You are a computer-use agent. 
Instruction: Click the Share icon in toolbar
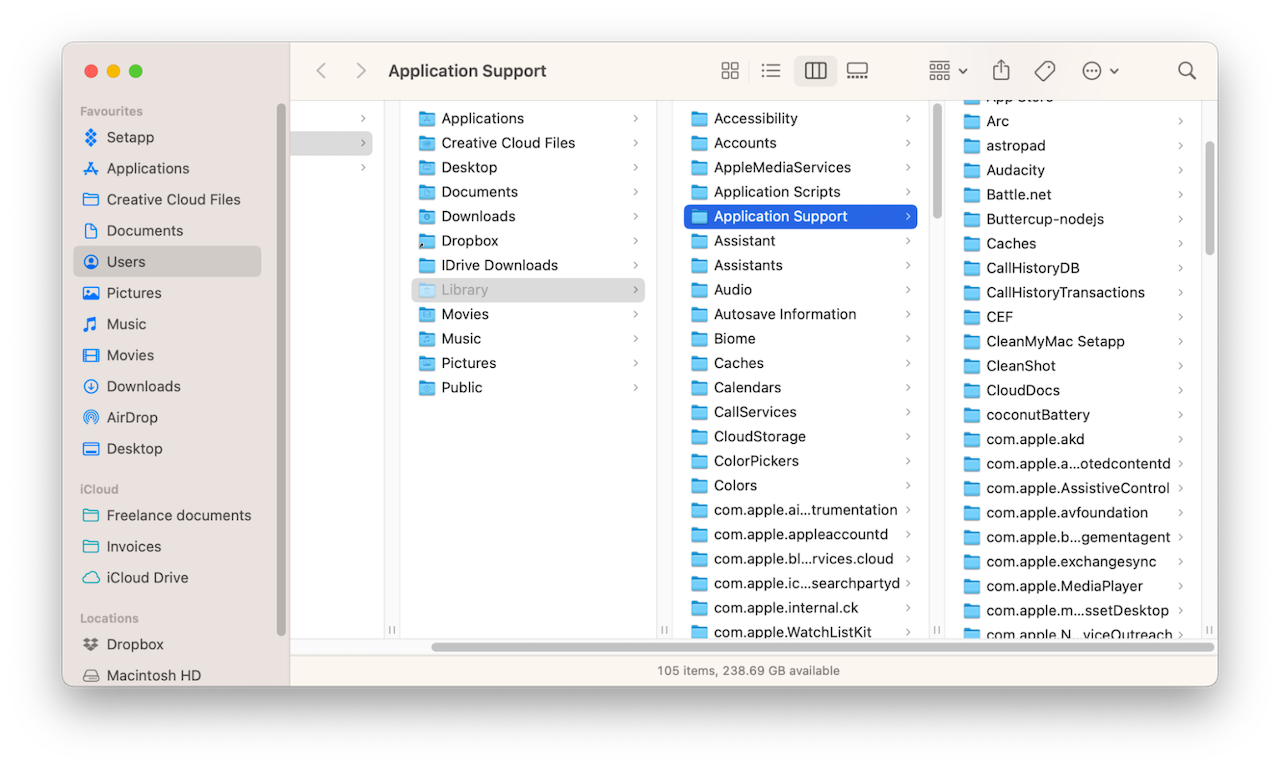[x=1001, y=71]
